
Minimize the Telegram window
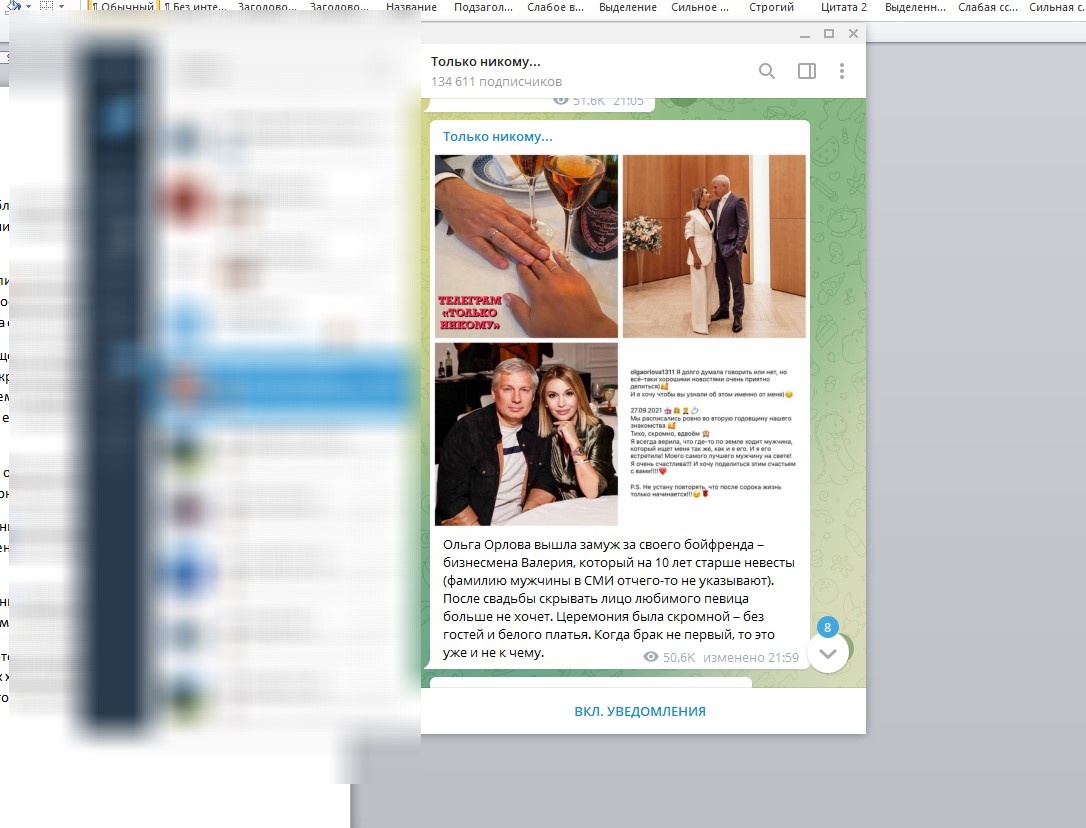804,34
